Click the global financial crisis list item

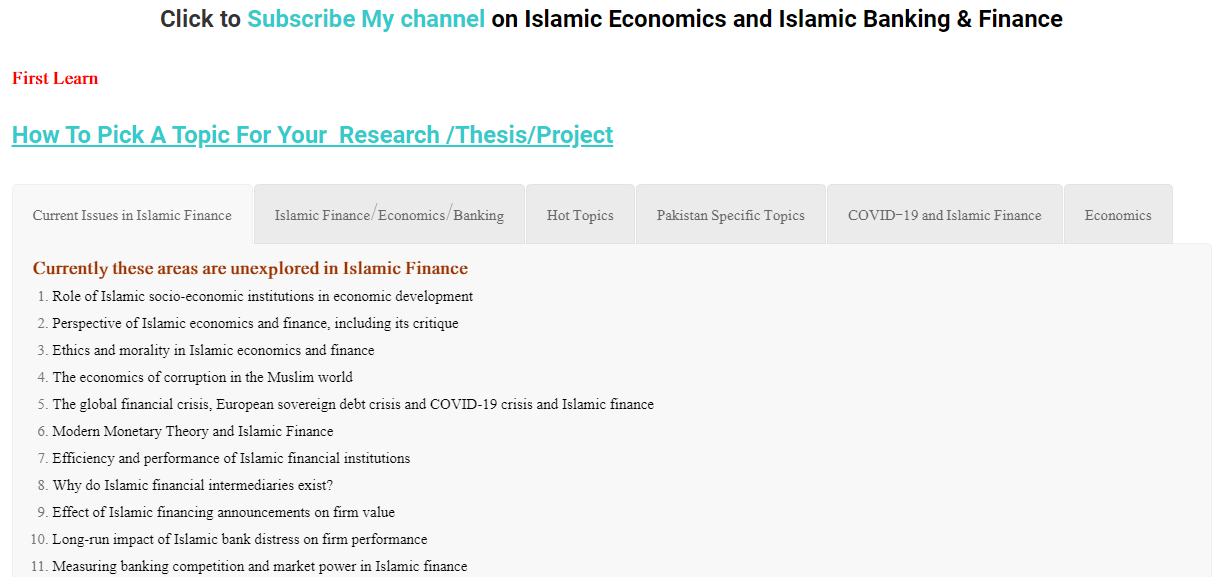click(353, 404)
